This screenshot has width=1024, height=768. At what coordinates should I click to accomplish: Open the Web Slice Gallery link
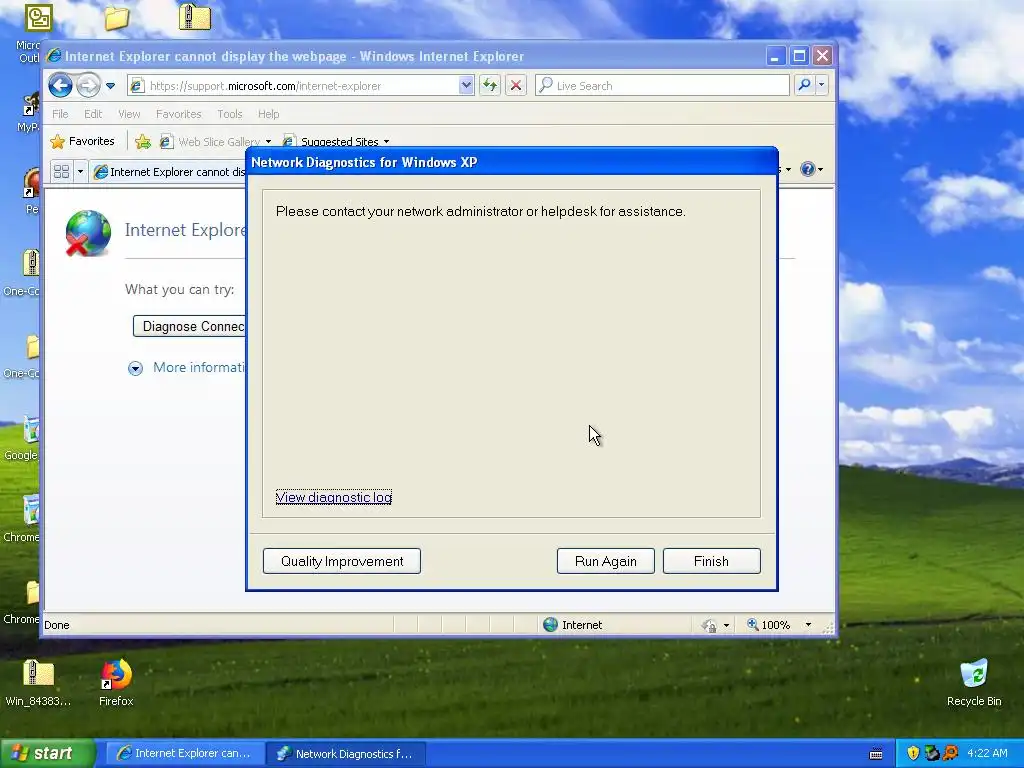point(215,142)
